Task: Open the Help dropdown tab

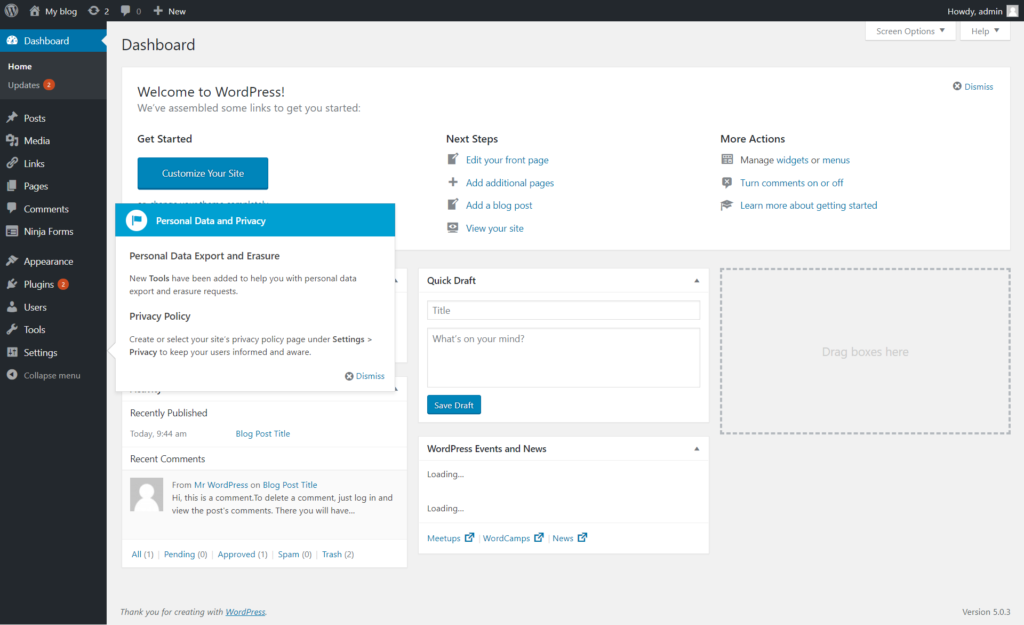Action: (x=985, y=31)
